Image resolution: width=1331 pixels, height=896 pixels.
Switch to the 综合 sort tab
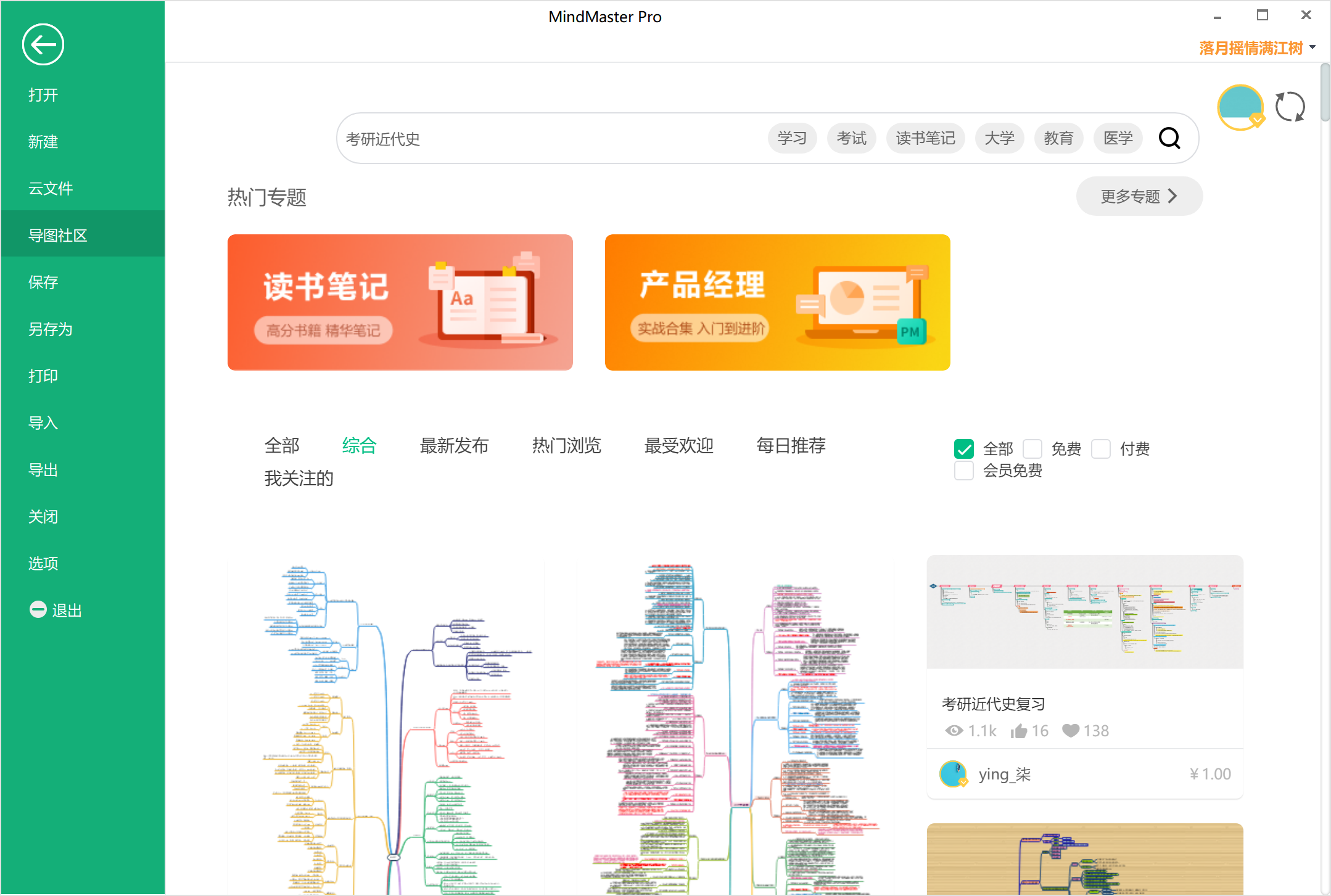360,445
